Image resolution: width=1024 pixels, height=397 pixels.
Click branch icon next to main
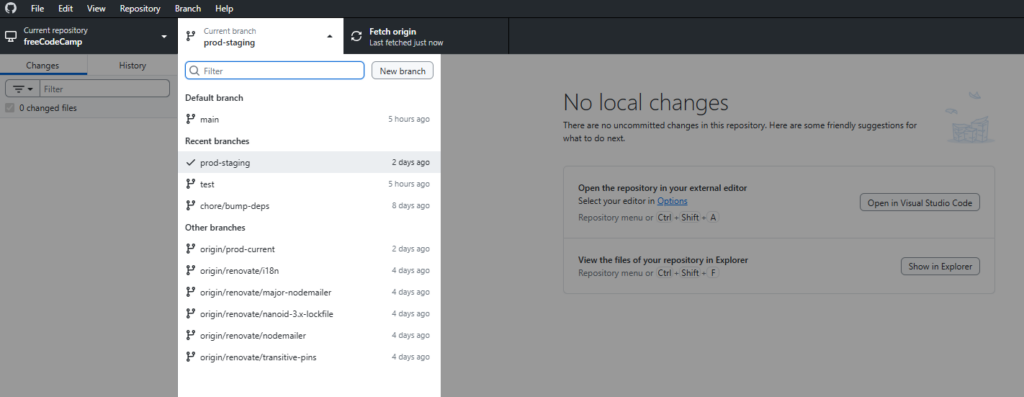coord(190,119)
